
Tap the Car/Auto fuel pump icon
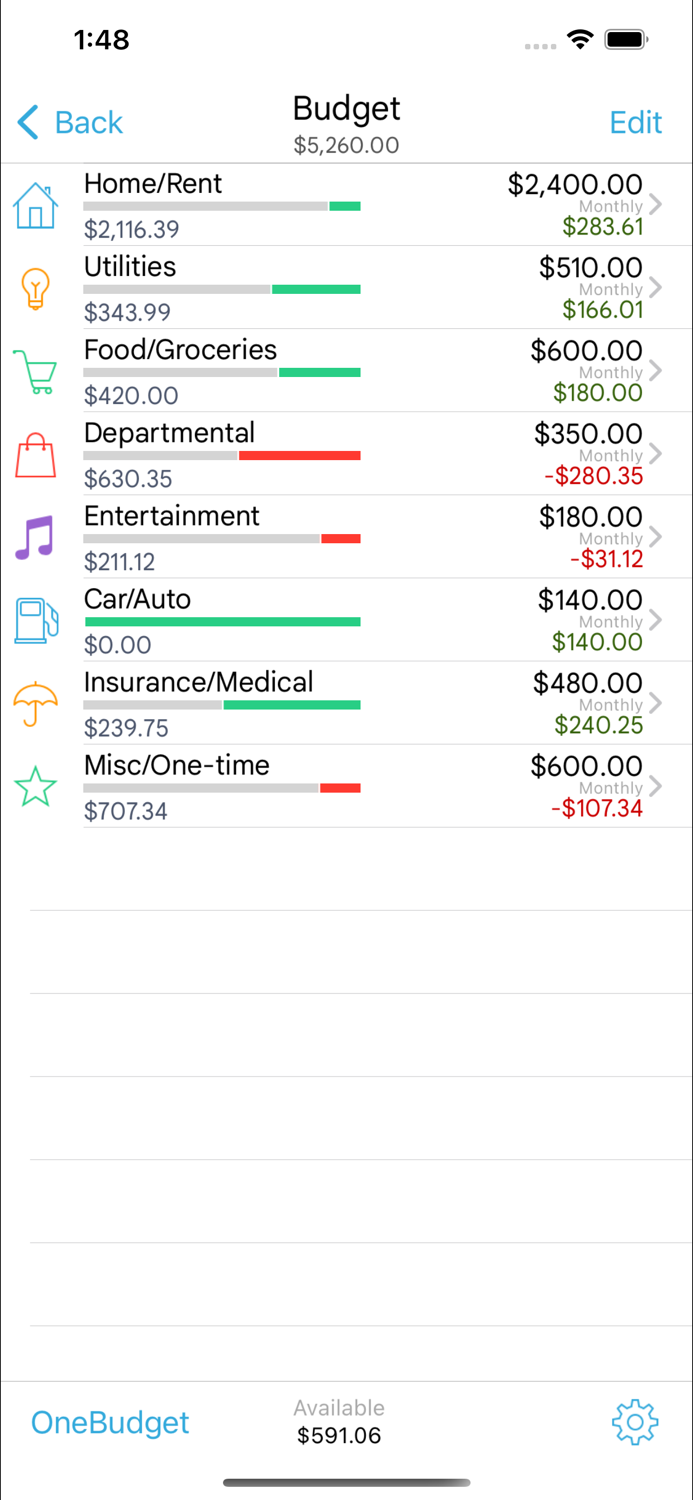[x=36, y=620]
